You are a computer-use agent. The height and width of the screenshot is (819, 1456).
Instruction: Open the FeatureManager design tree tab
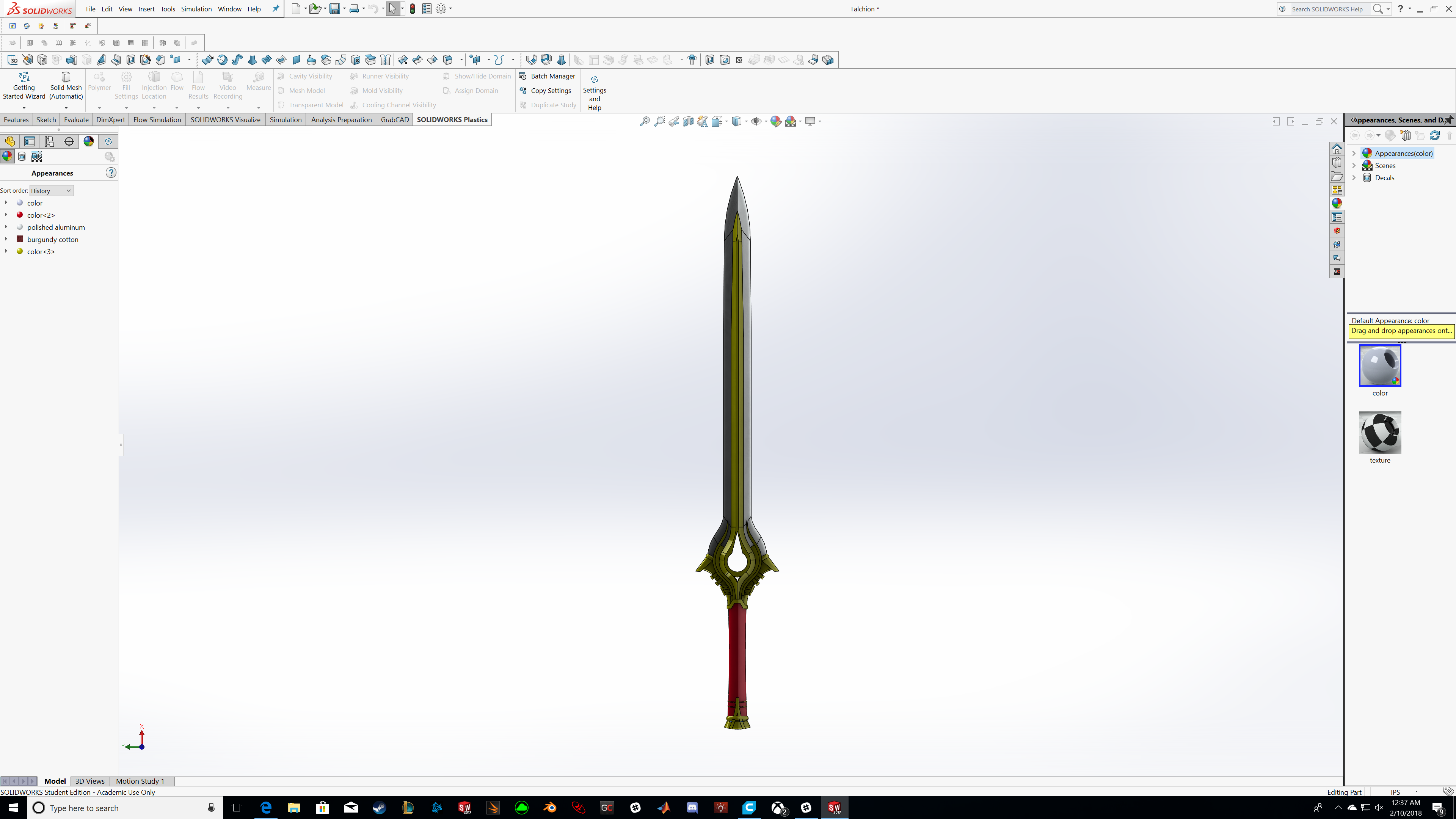click(x=10, y=141)
